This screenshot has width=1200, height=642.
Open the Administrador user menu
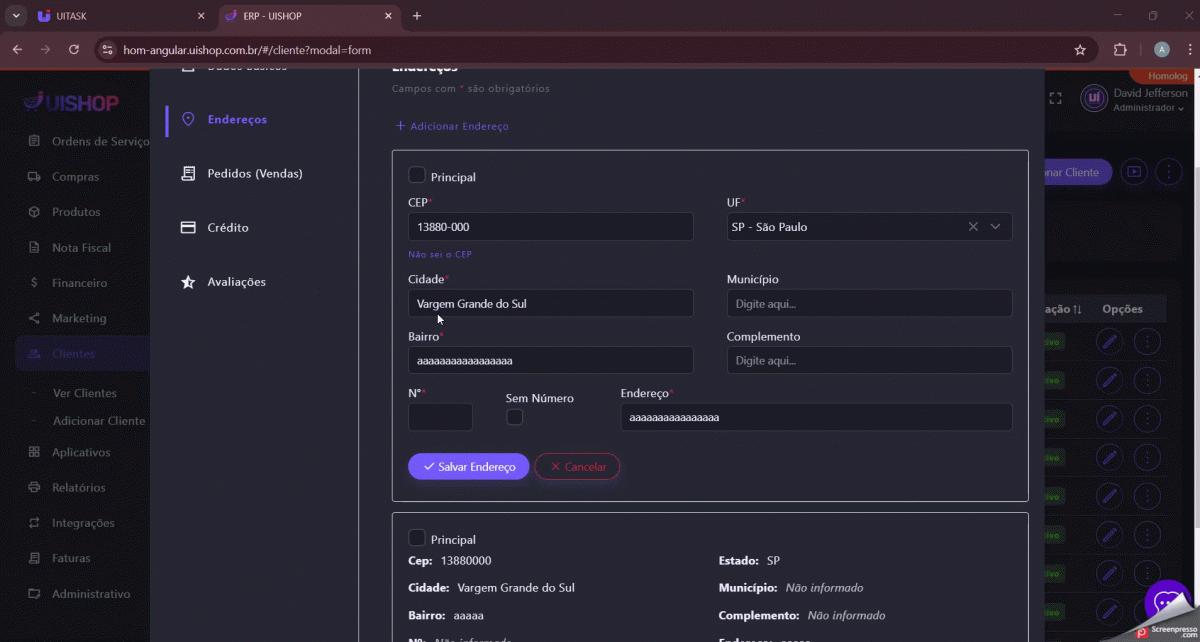pos(1148,108)
